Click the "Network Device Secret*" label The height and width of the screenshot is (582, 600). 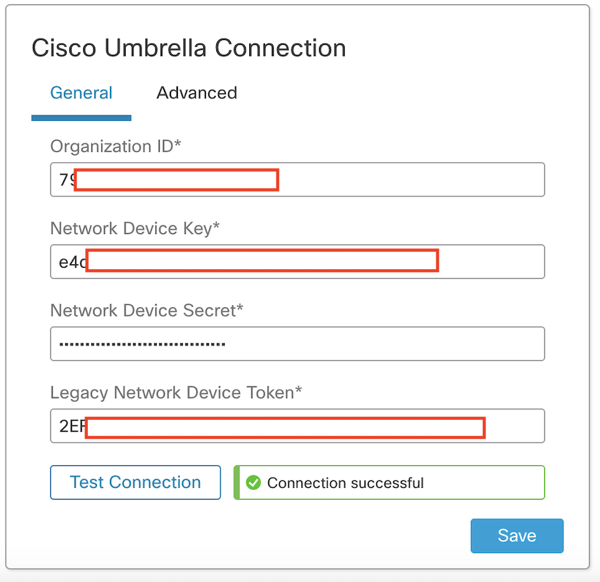click(147, 311)
